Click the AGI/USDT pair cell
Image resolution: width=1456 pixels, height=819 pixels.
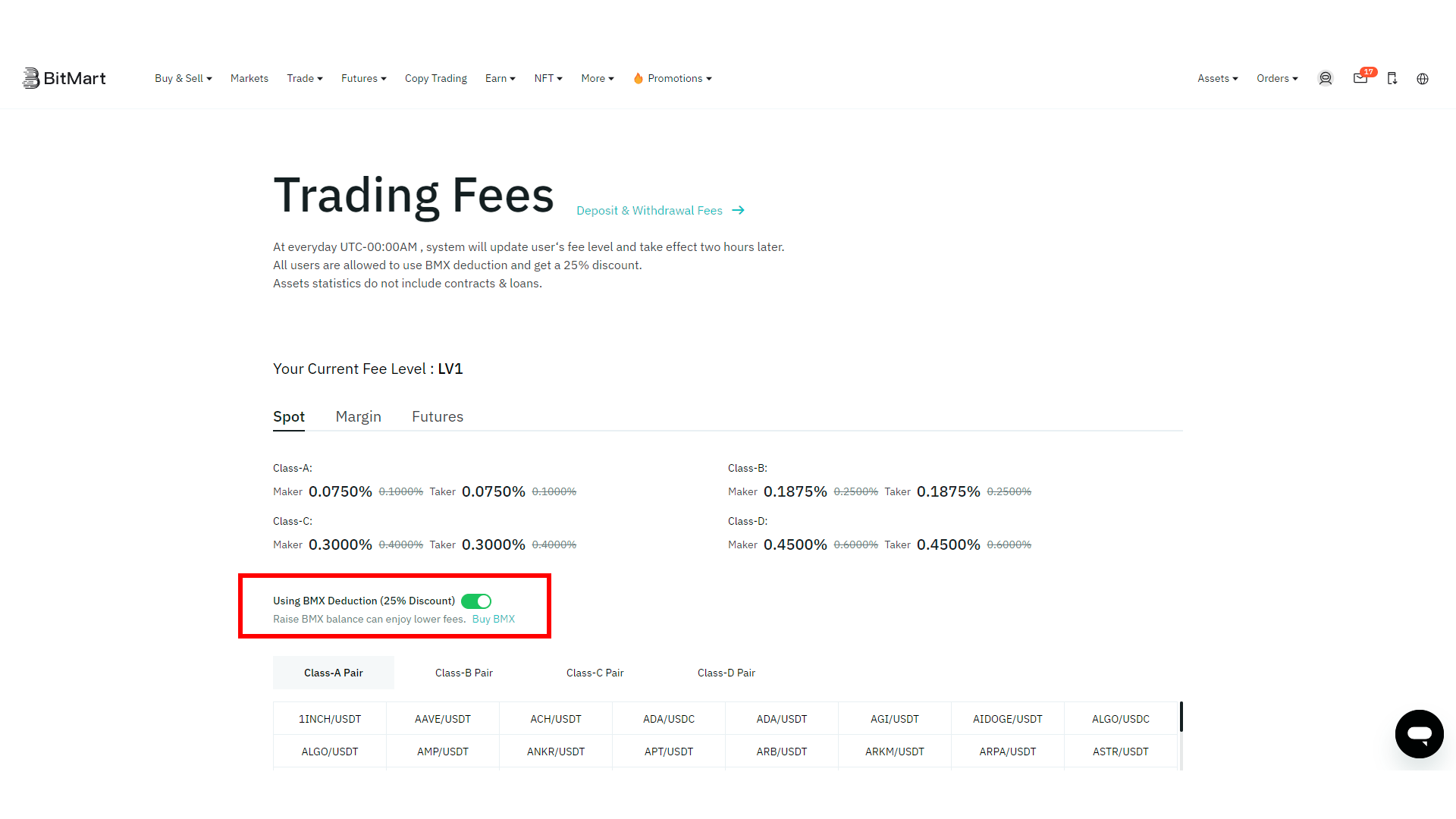pos(895,719)
